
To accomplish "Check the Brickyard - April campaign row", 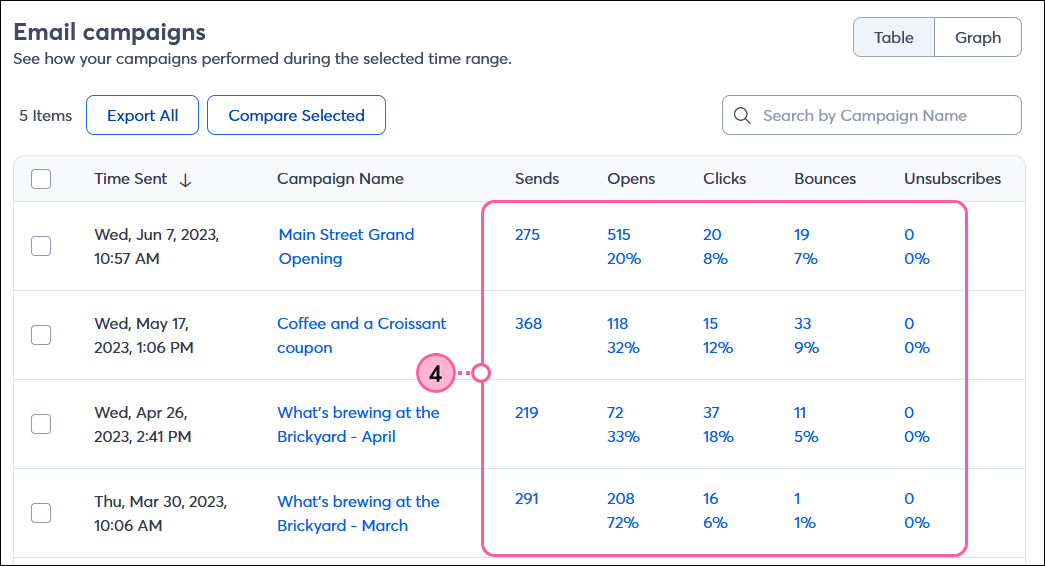I will [41, 424].
